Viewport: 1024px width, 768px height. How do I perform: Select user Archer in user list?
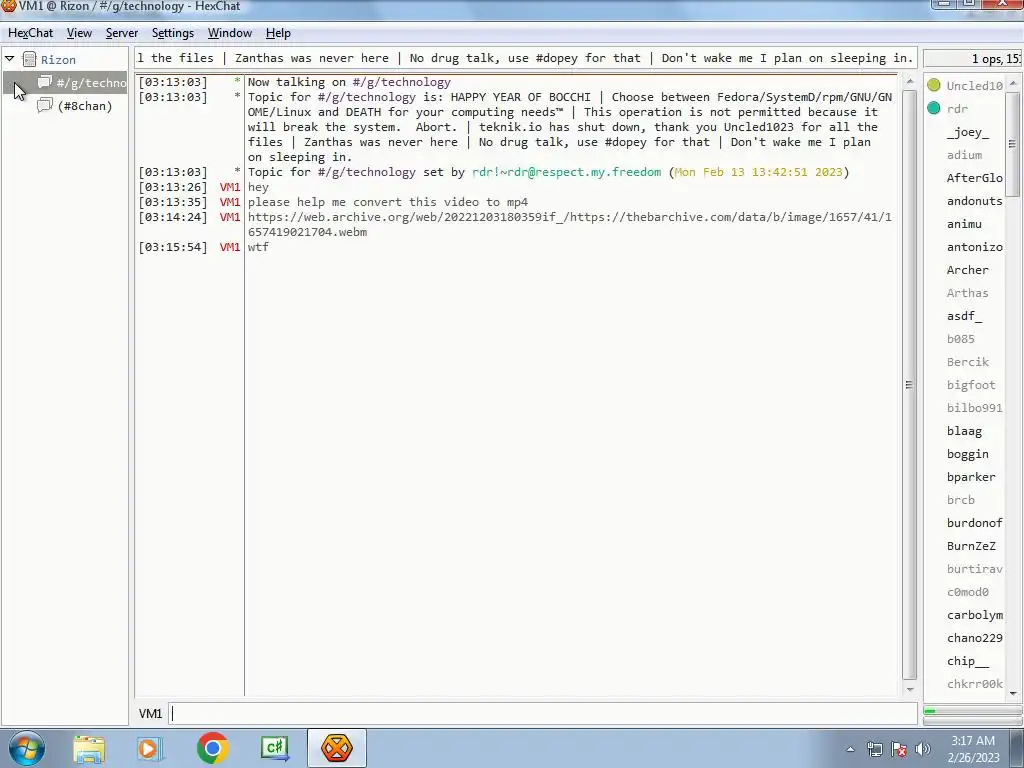pyautogui.click(x=967, y=270)
